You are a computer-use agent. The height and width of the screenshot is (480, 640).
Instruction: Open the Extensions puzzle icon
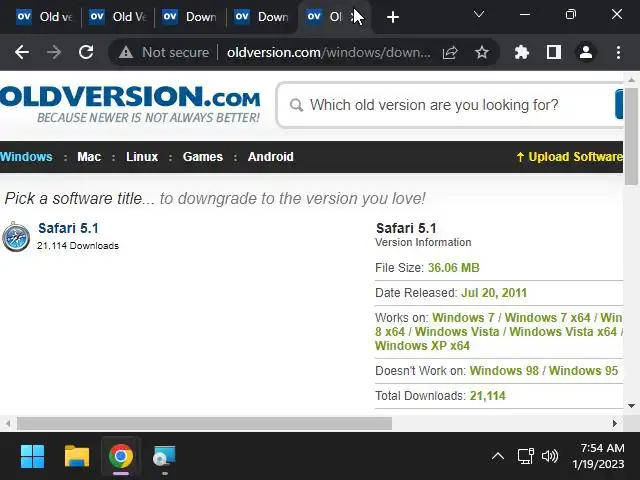pyautogui.click(x=522, y=52)
